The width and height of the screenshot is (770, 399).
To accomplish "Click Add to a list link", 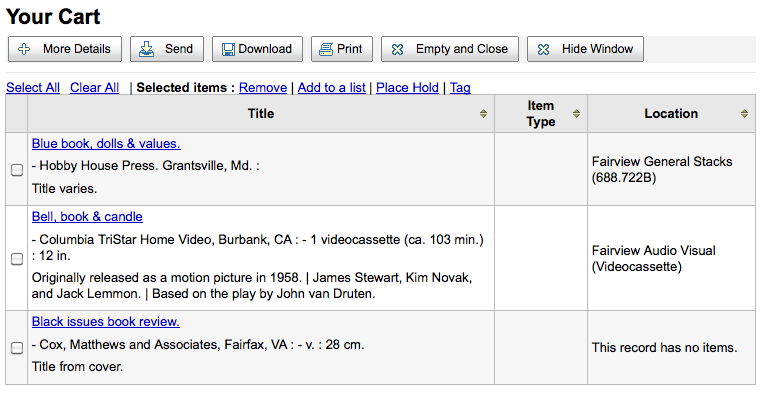I will [x=331, y=88].
